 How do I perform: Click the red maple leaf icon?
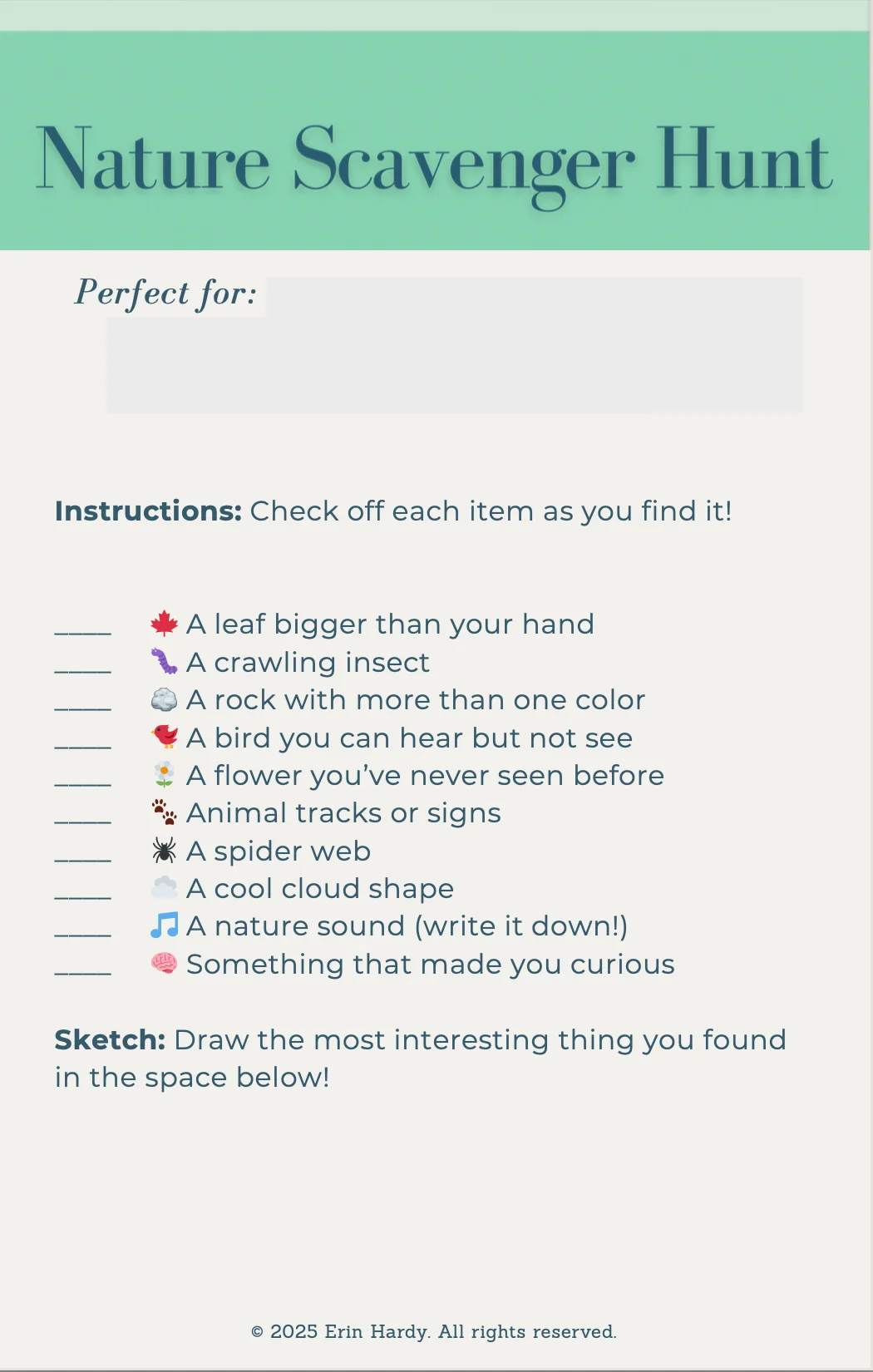[165, 624]
